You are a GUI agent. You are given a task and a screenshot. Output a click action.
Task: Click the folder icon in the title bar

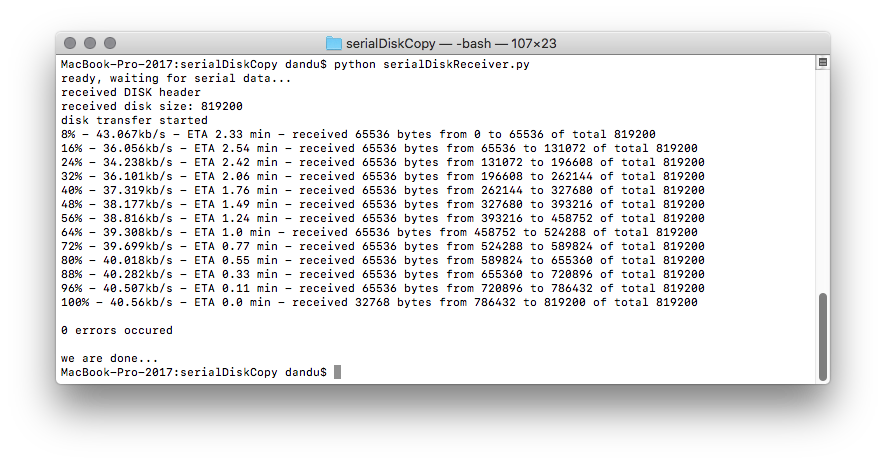334,43
